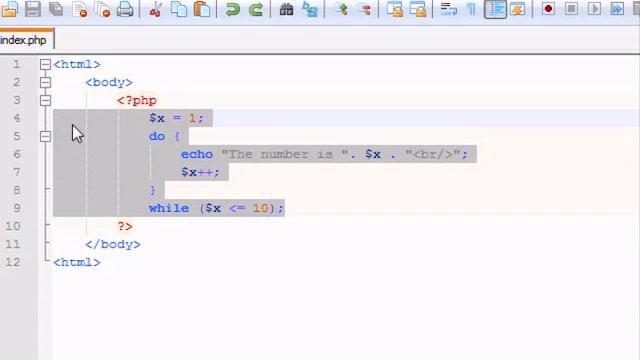The width and height of the screenshot is (640, 360).
Task: Click the $x++; statement
Action: tap(200, 172)
